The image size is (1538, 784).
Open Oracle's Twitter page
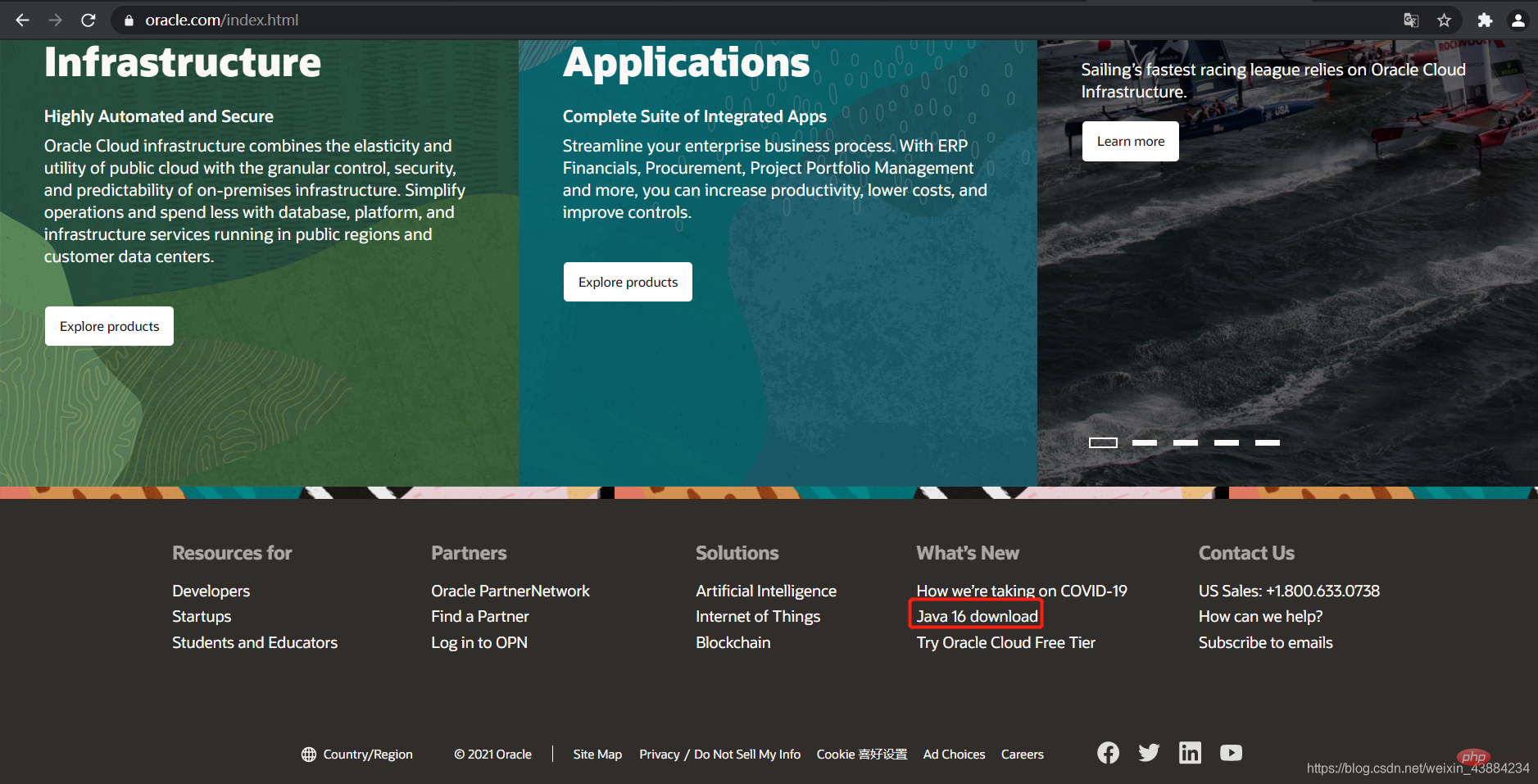pos(1149,753)
